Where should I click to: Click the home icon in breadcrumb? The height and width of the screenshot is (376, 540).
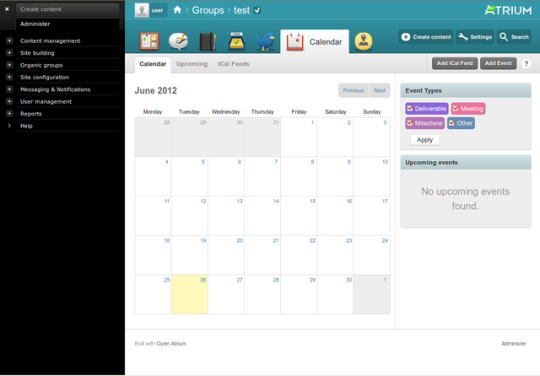click(177, 10)
